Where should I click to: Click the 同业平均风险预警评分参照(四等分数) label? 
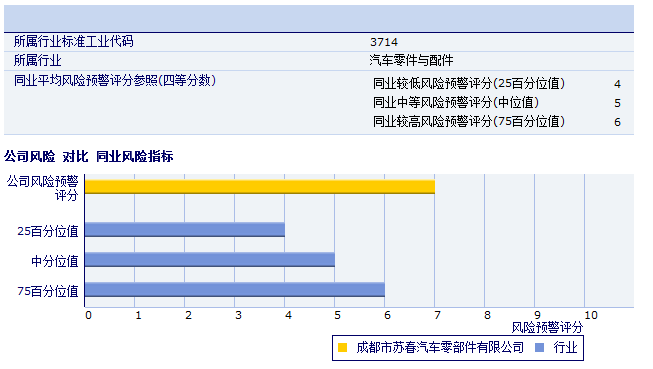point(115,80)
